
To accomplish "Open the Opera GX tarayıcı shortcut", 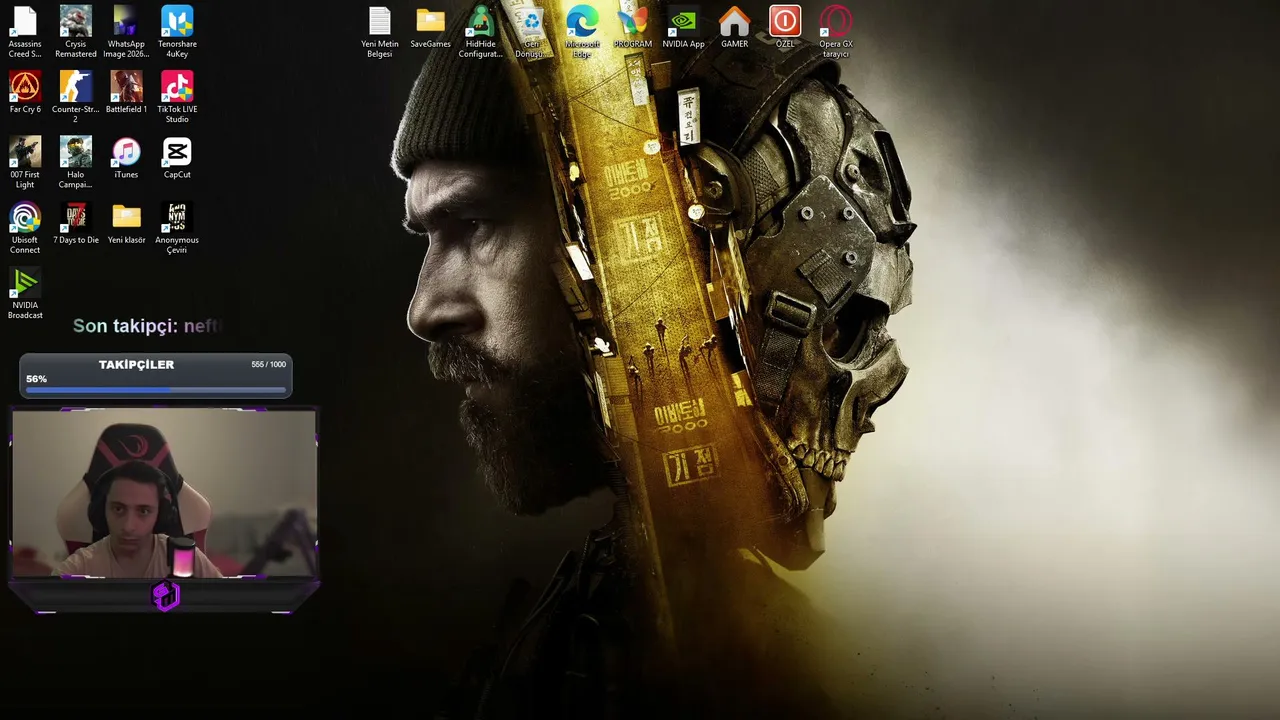I will coord(836,31).
